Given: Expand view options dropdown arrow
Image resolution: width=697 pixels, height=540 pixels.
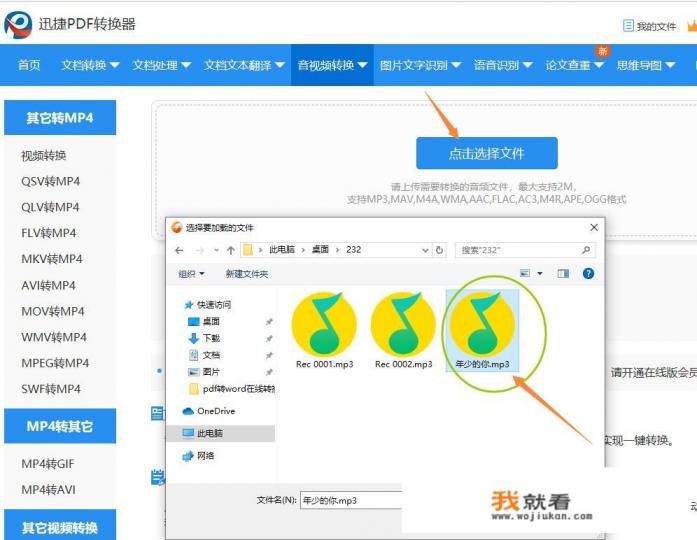Looking at the screenshot, I should (x=540, y=273).
